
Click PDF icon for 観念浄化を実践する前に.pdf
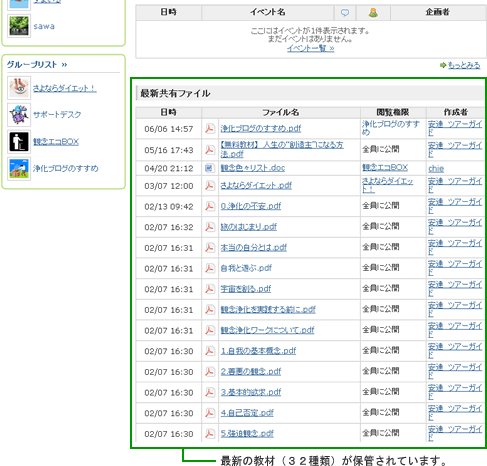click(x=210, y=309)
